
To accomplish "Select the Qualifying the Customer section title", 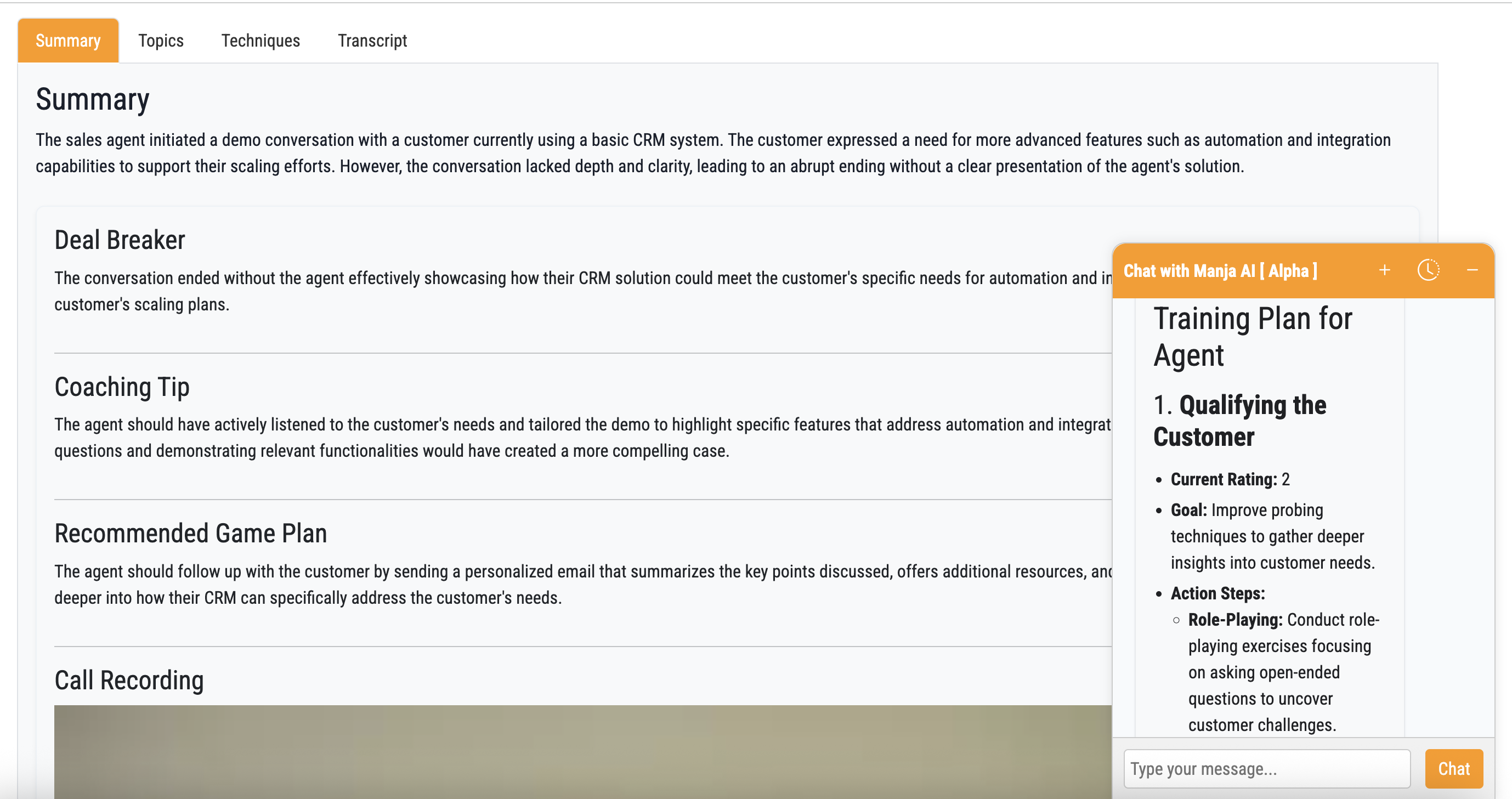I will [1239, 421].
